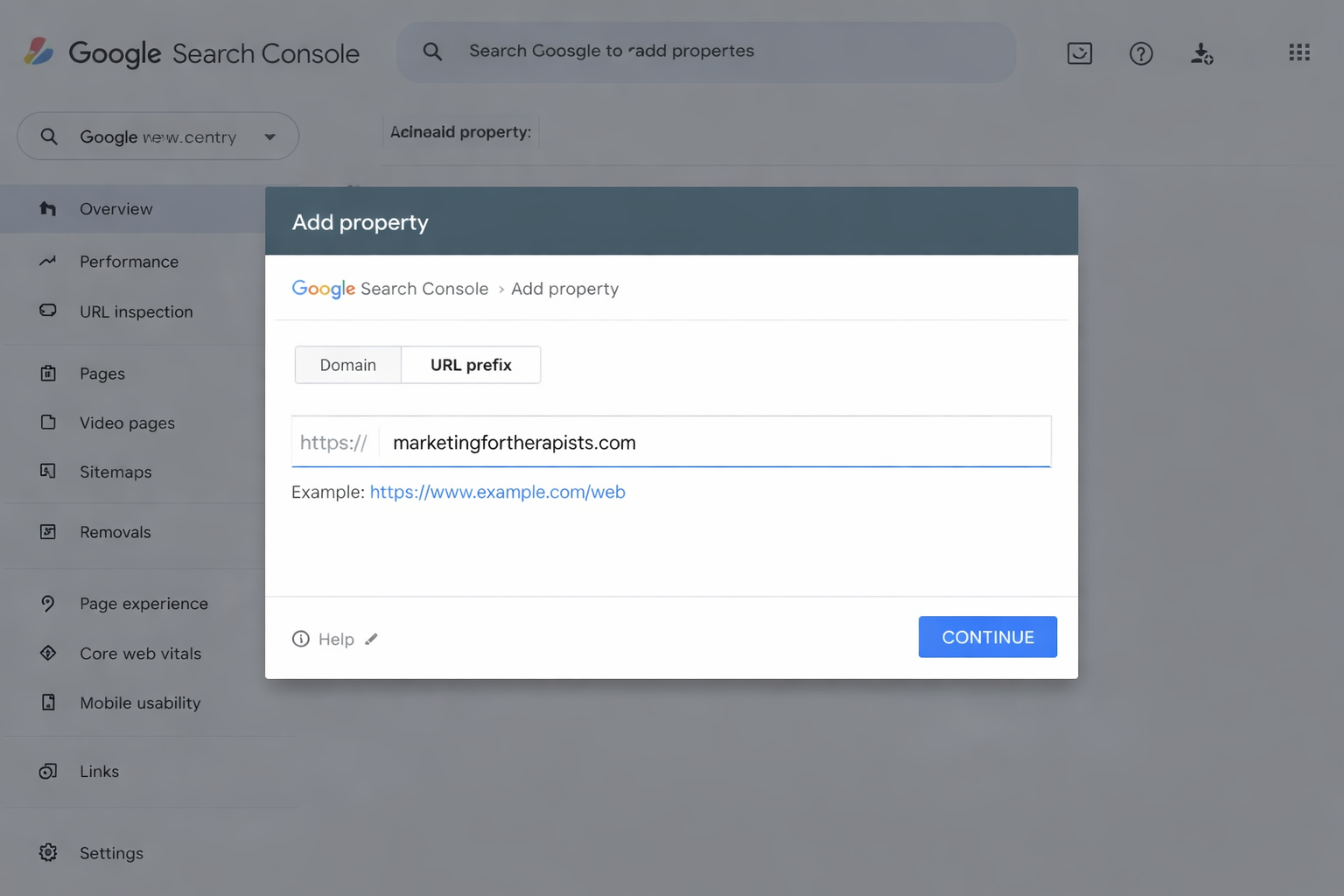Select the Video pages sidebar item

click(126, 423)
